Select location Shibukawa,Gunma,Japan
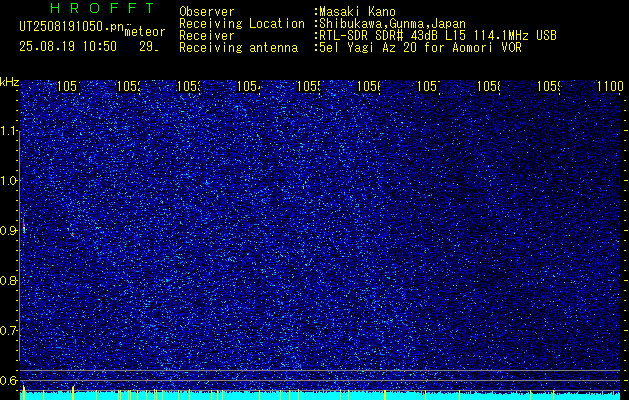Viewport: 629px width, 400px height. coord(392,24)
